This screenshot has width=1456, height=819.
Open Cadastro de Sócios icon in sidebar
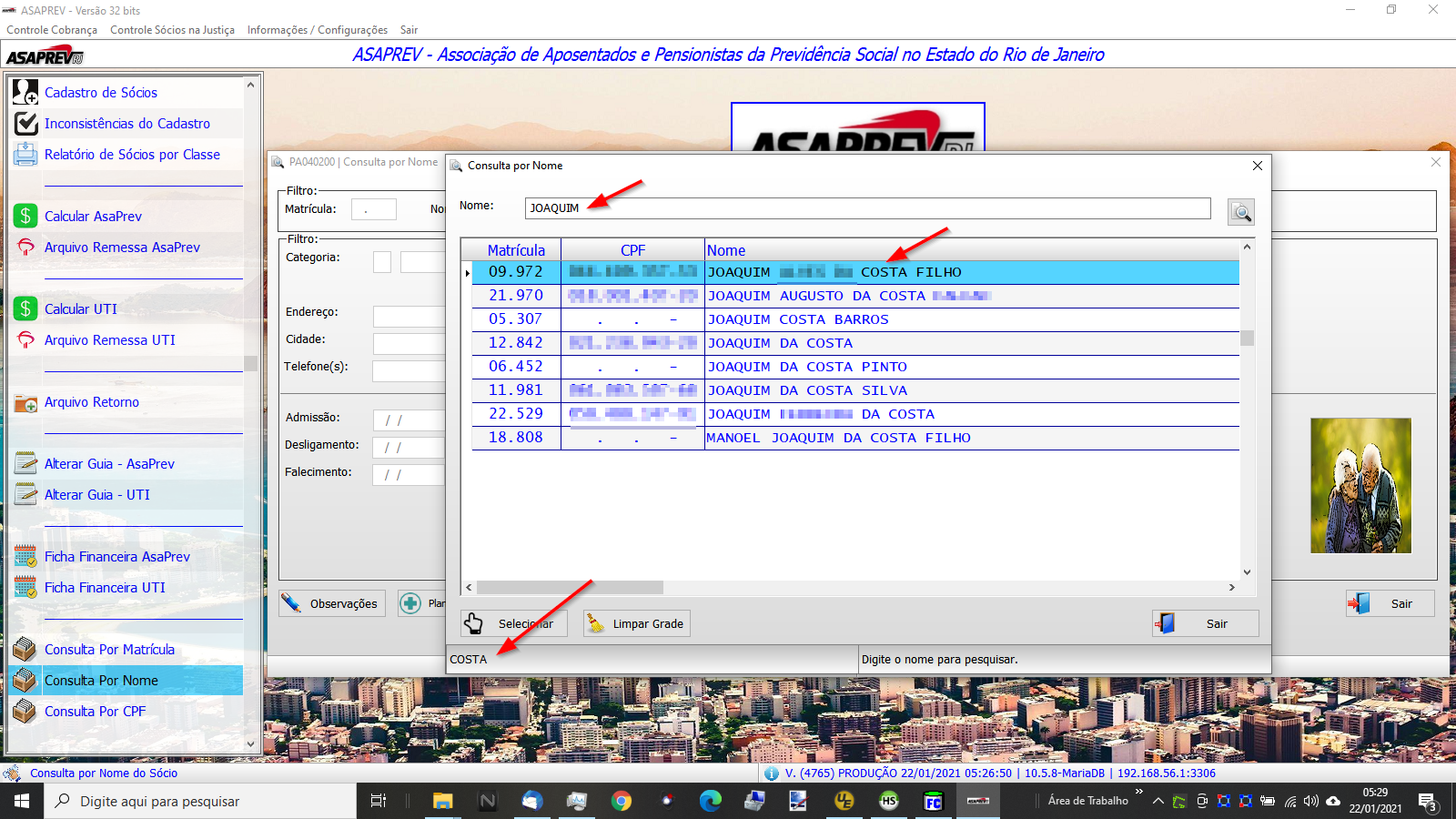click(x=25, y=92)
